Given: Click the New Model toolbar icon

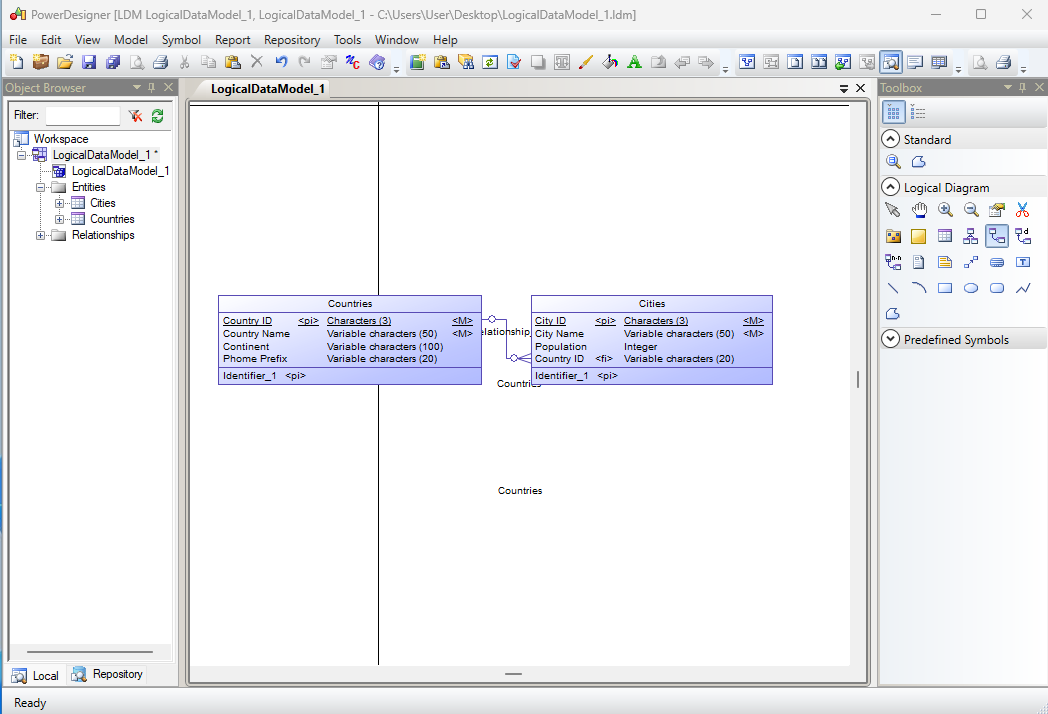Looking at the screenshot, I should click(x=16, y=62).
